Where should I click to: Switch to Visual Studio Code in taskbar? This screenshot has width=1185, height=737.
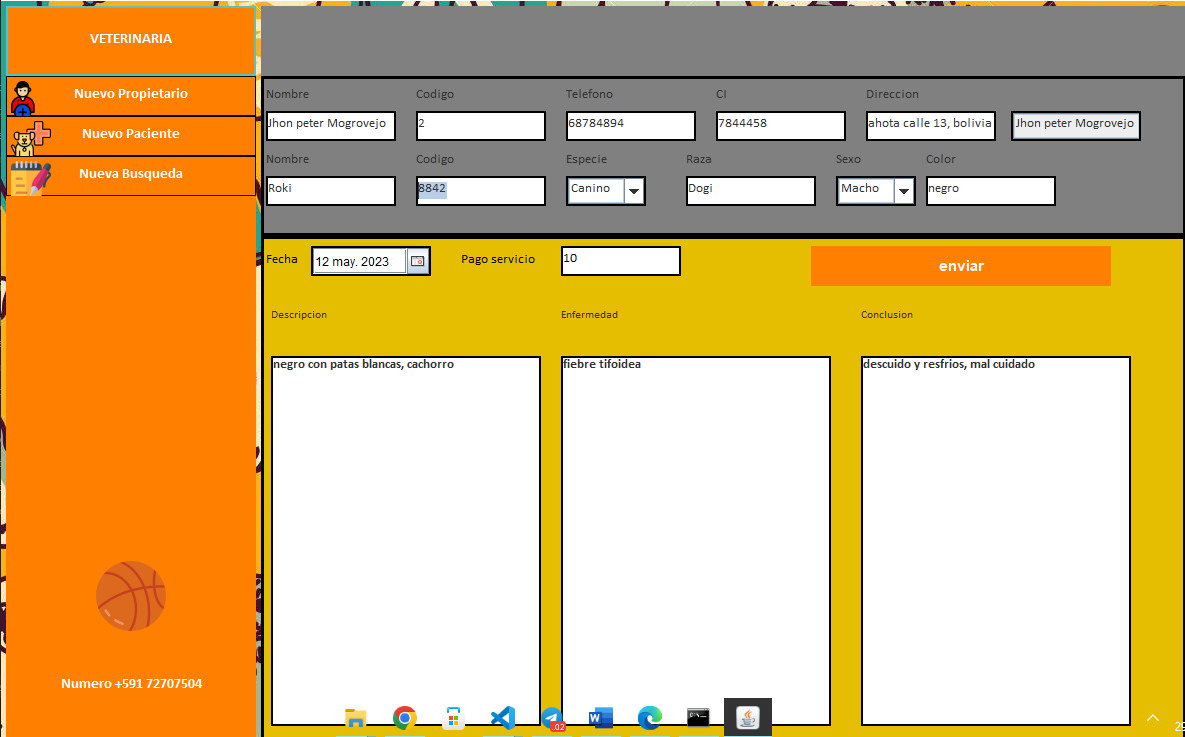[x=503, y=717]
